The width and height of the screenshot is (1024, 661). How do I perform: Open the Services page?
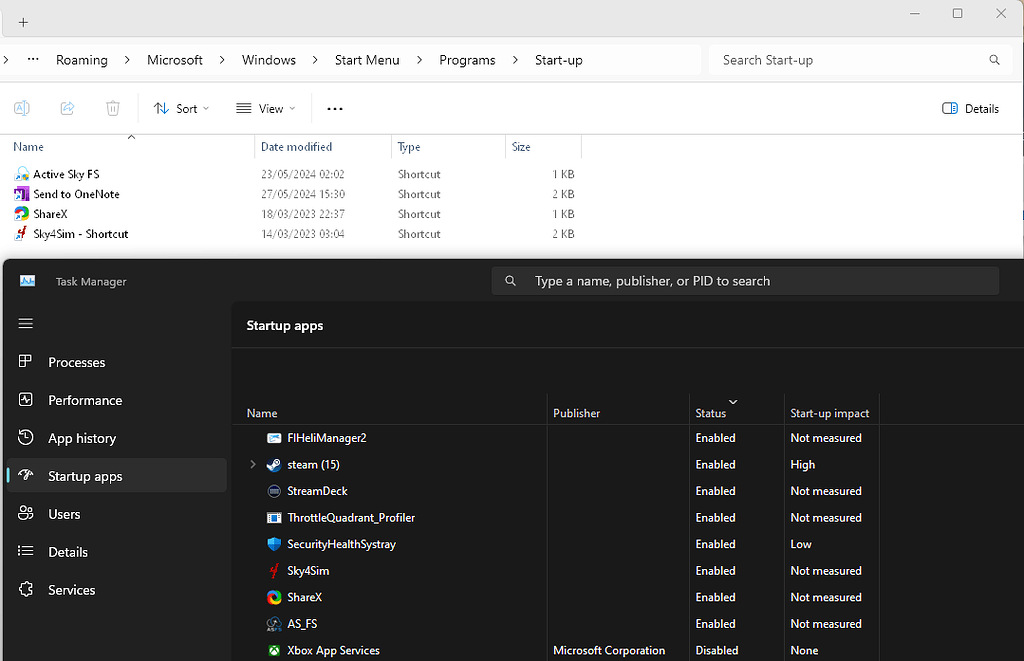(71, 590)
